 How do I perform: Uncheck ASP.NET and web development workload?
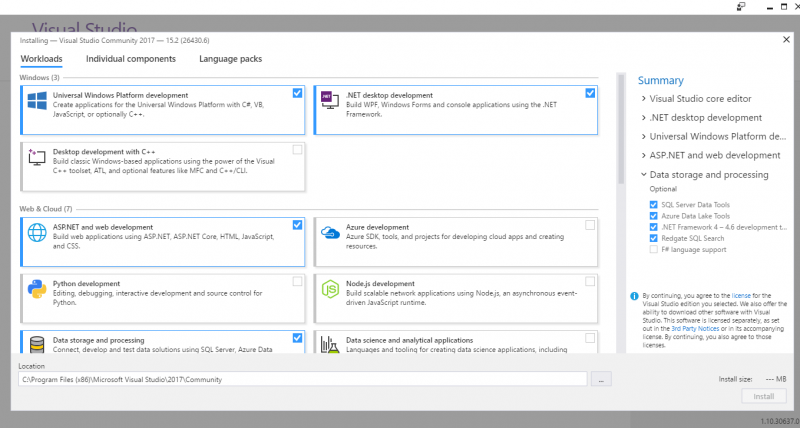[x=297, y=225]
